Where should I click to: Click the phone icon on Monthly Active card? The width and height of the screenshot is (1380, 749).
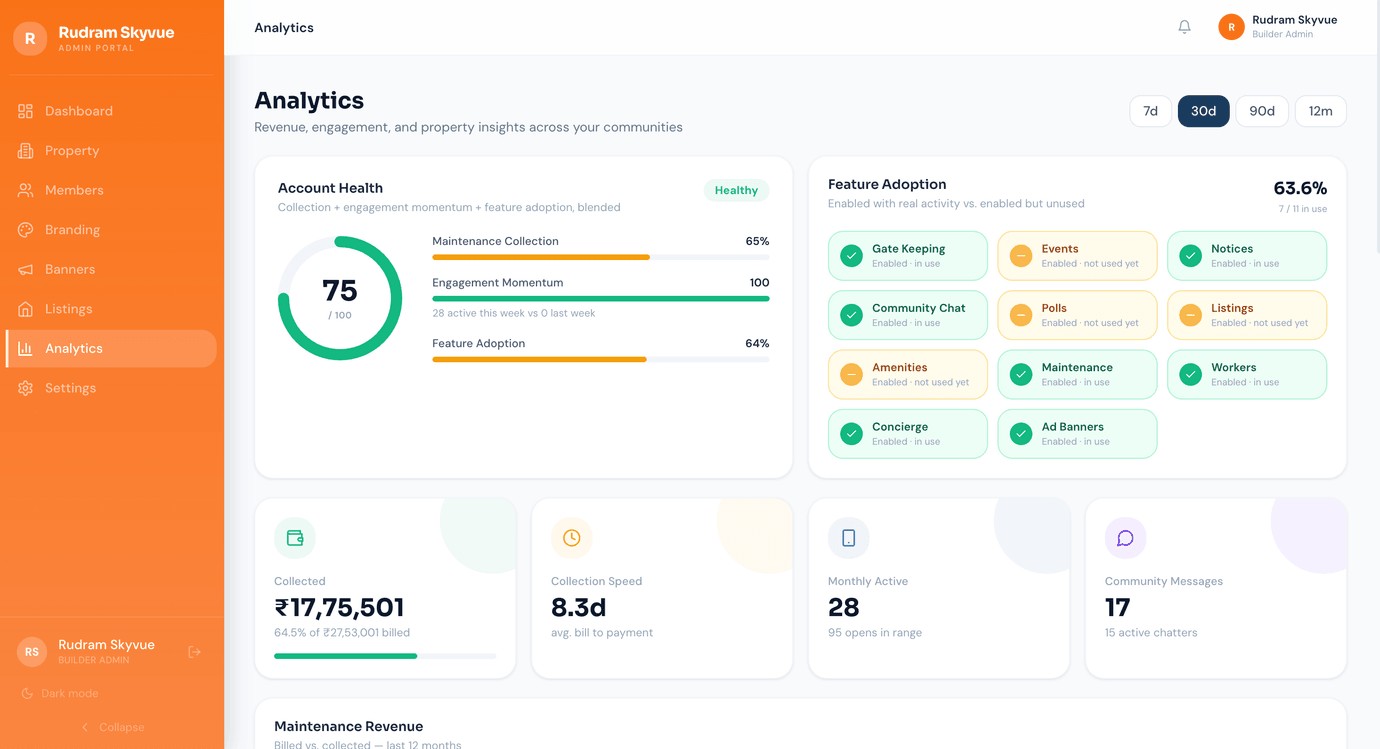click(x=849, y=538)
